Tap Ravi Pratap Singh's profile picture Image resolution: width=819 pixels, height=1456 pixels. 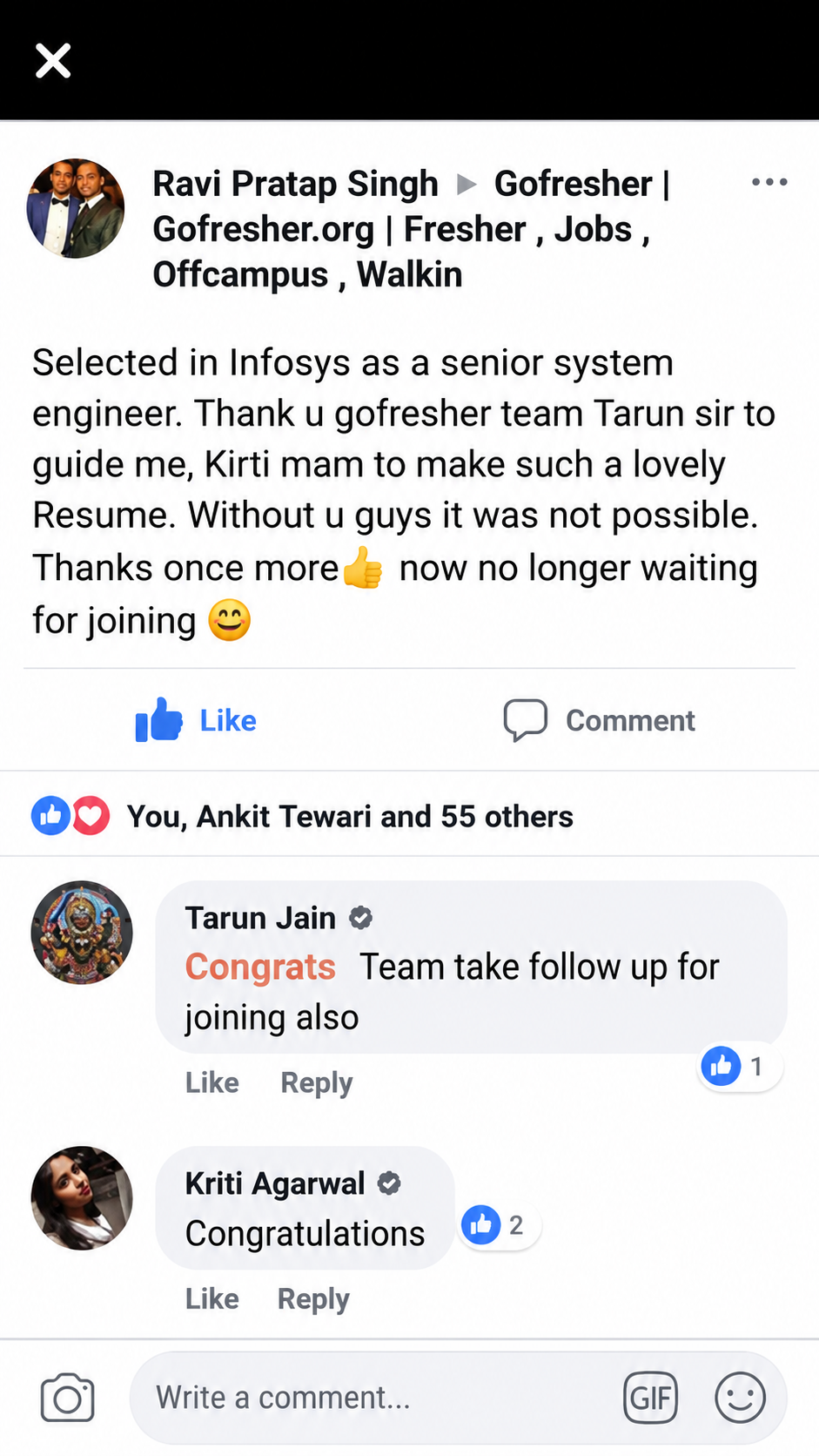point(76,208)
